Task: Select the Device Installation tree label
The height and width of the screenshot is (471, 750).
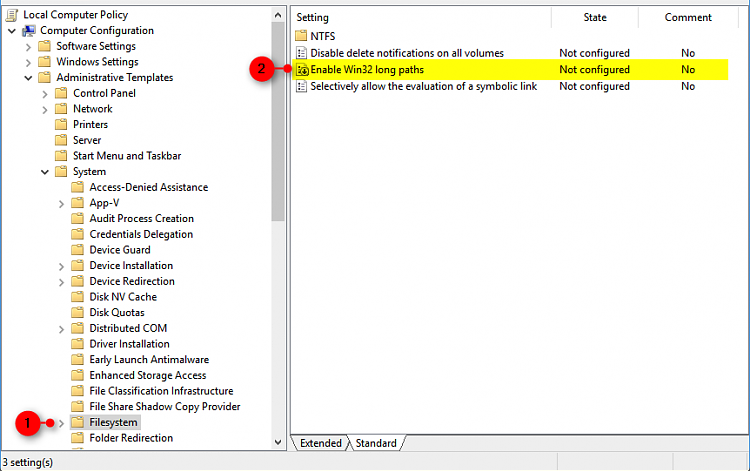Action: [x=131, y=265]
